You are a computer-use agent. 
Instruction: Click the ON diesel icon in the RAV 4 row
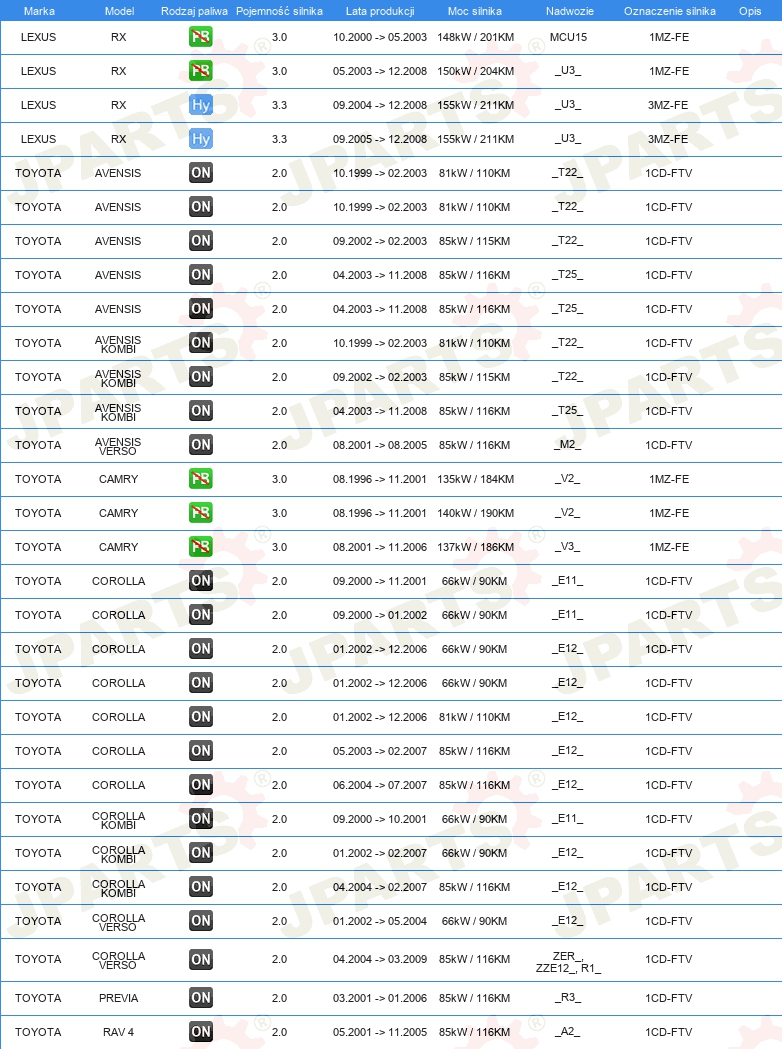(x=201, y=1032)
